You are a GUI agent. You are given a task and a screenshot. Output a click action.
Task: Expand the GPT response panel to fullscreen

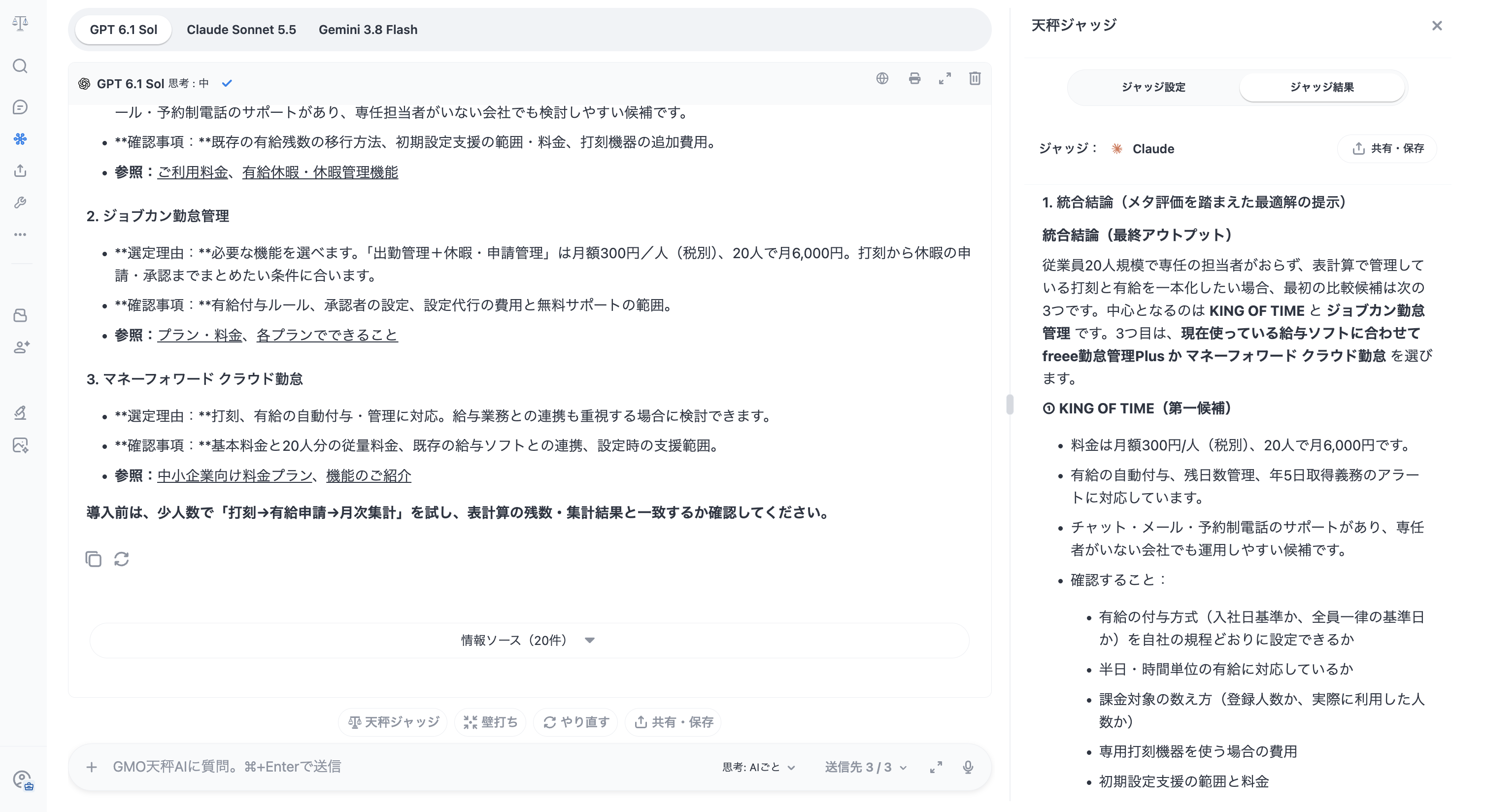[945, 78]
